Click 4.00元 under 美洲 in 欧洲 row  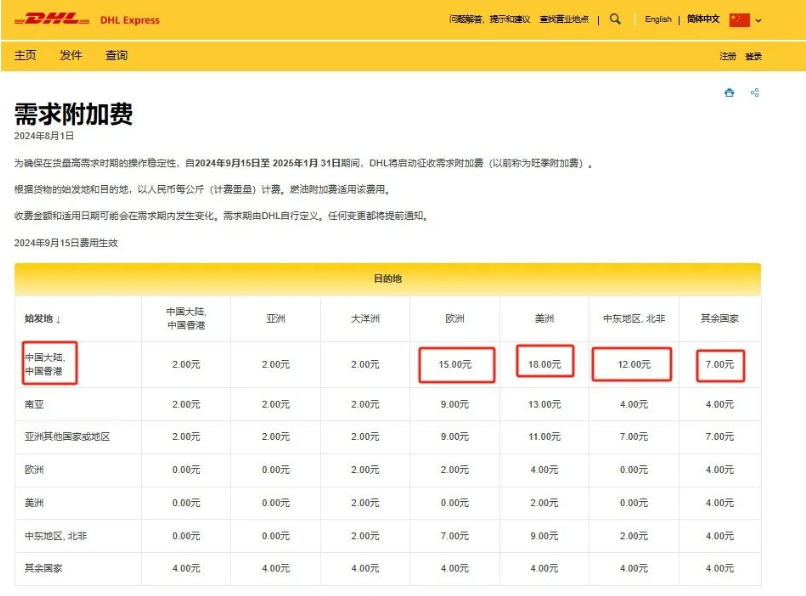(544, 469)
